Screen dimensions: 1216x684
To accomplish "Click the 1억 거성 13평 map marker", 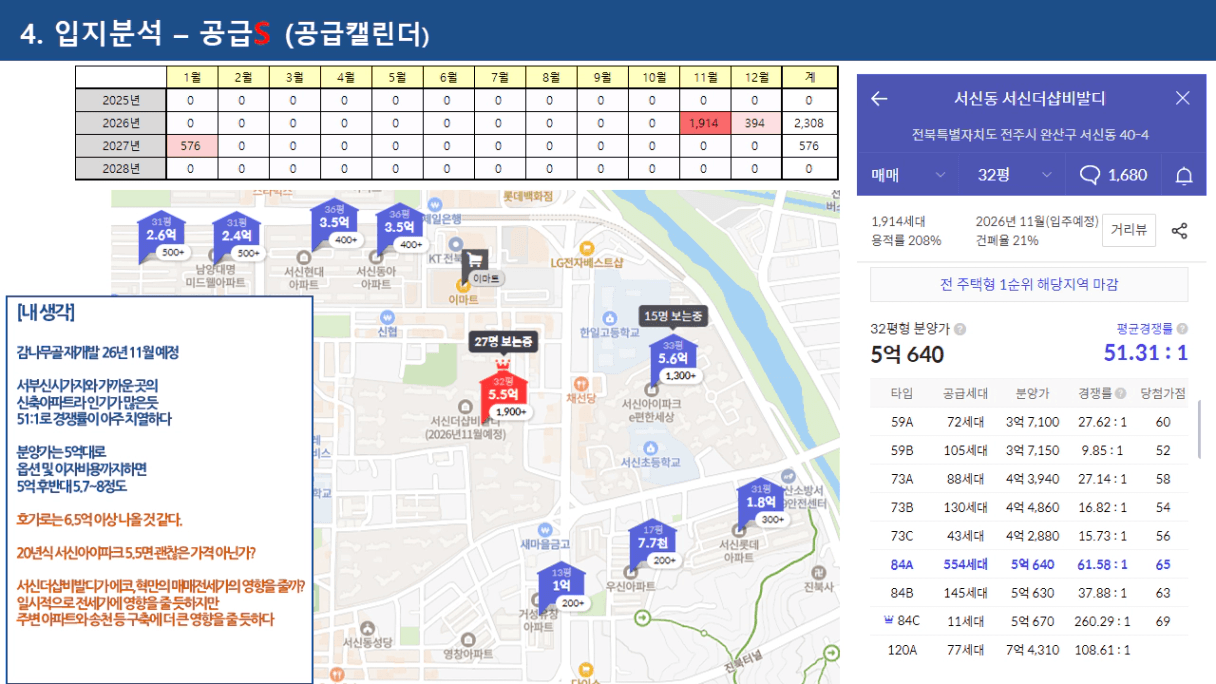I will tap(562, 585).
